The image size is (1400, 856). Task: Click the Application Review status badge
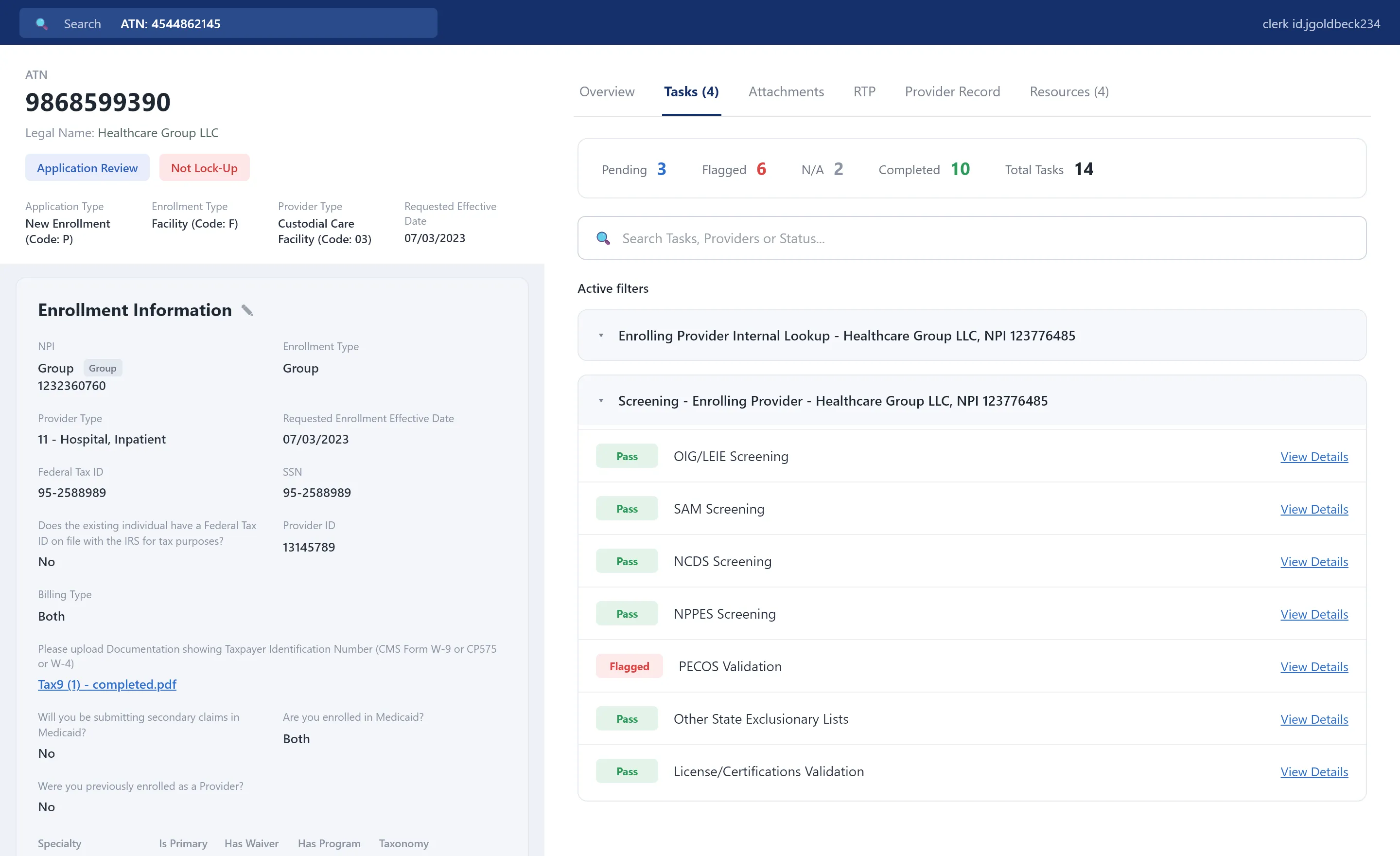(87, 168)
